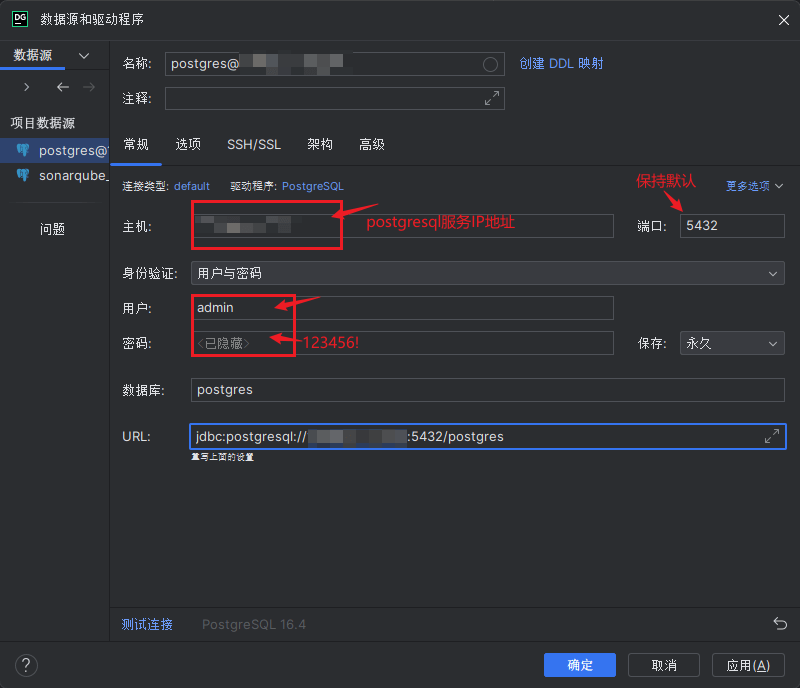Click the PostgreSQL driver link
This screenshot has height=688, width=800.
pyautogui.click(x=313, y=186)
